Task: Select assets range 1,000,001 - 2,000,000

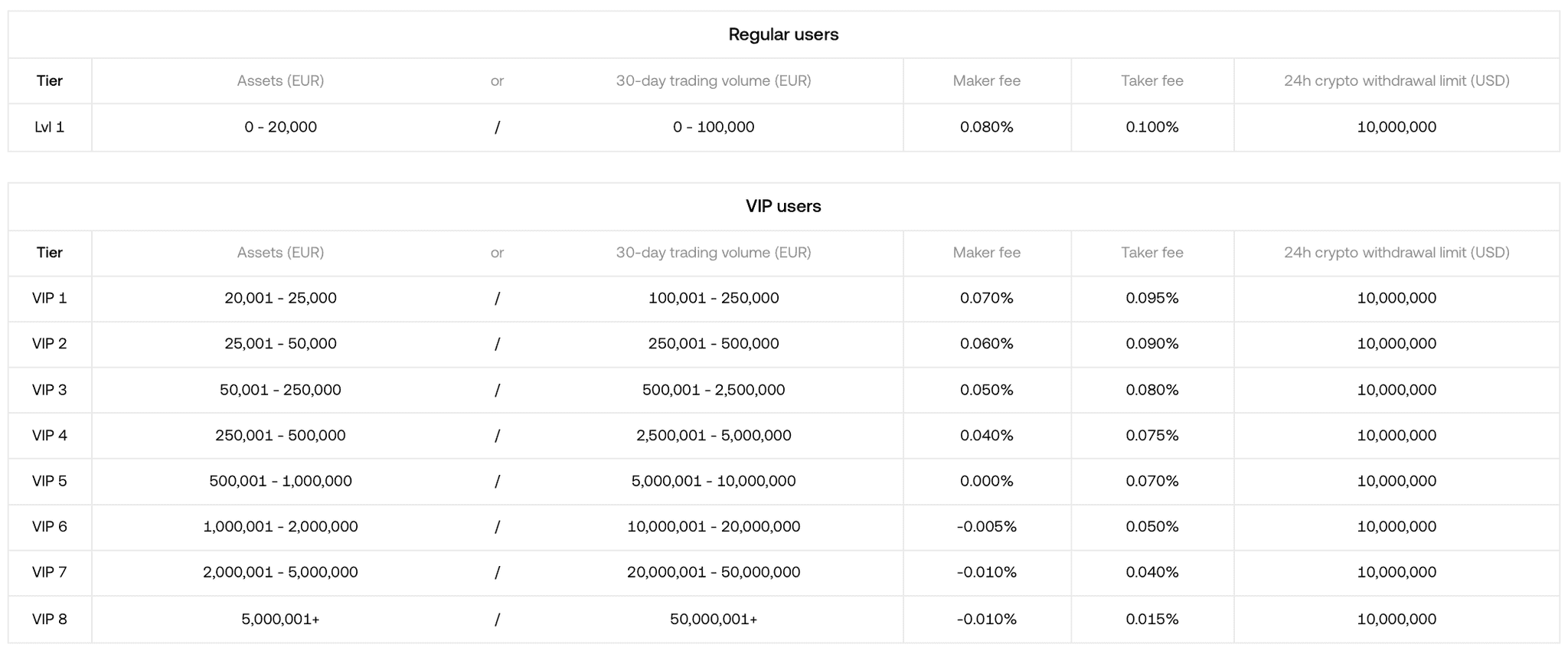Action: 280,527
